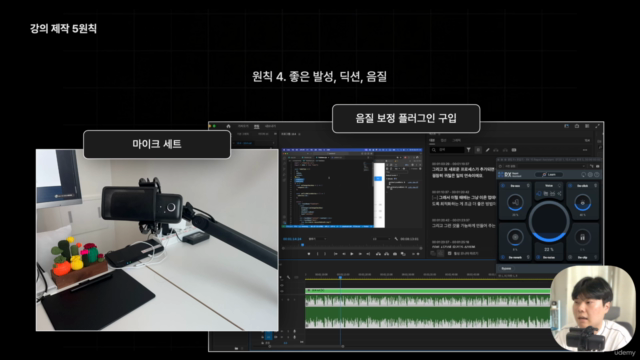The image size is (640, 360).
Task: Select the first Voice mode icon in RX
Action: 539,193
